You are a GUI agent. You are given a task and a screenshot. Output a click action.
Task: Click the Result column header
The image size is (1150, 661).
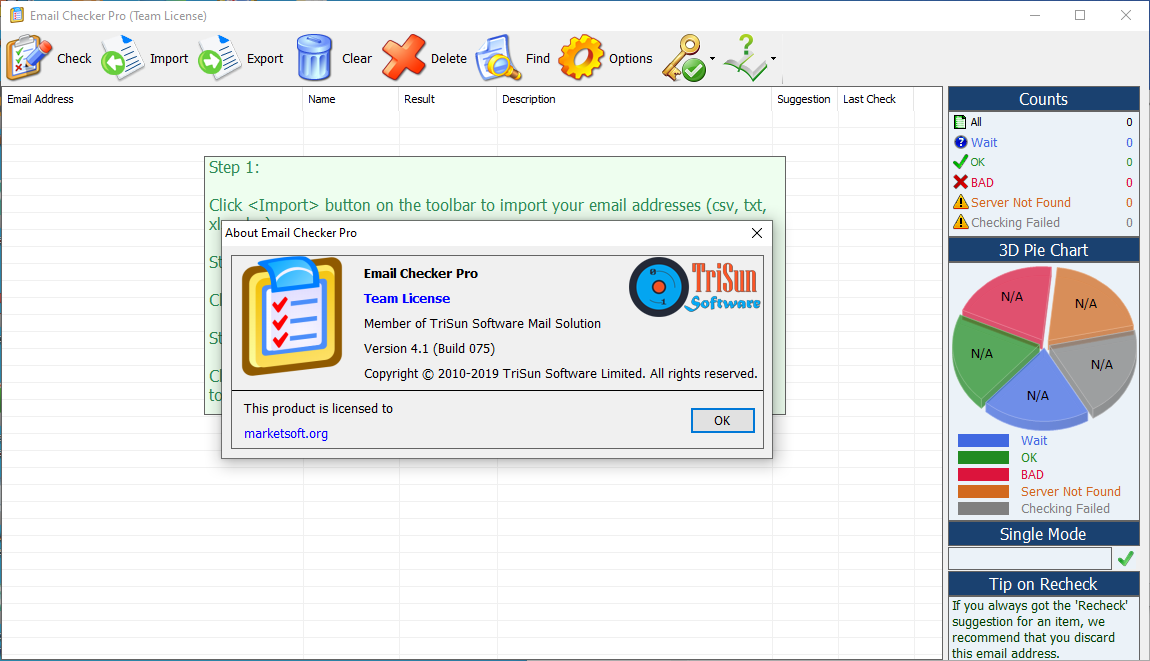[447, 99]
